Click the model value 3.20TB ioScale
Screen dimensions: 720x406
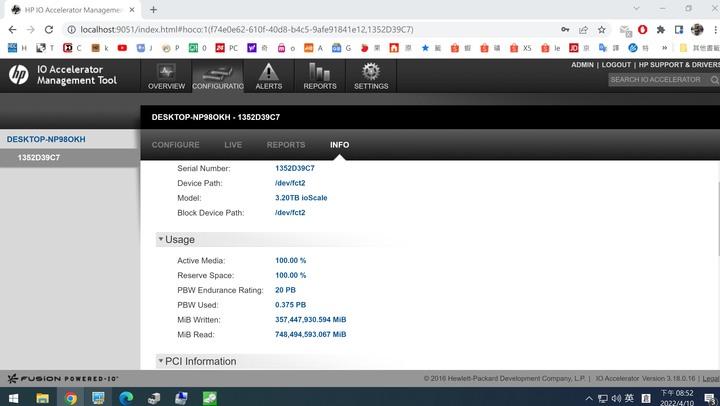301,198
